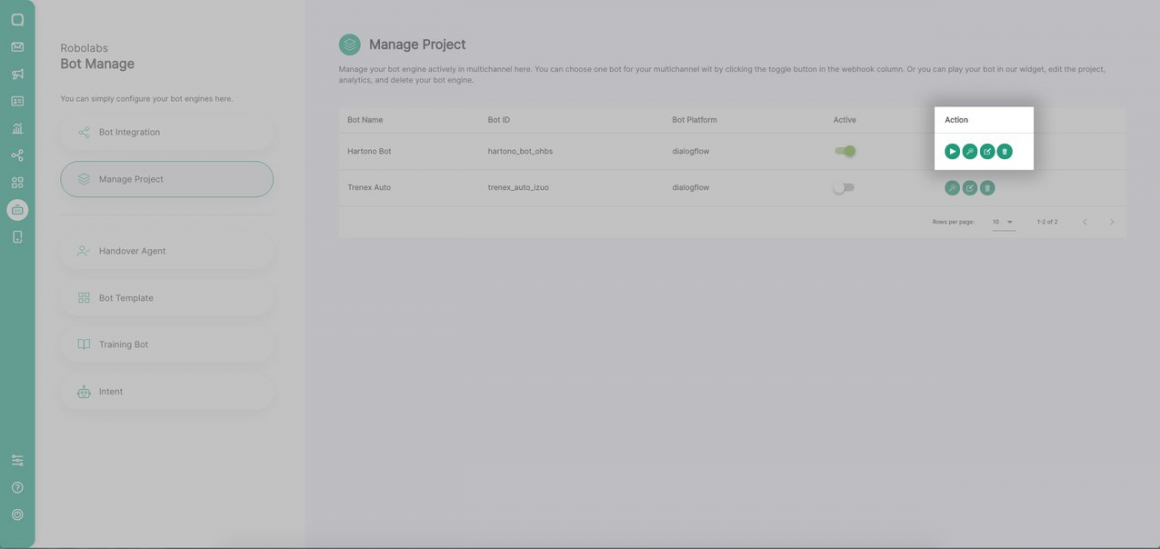
Task: Delete the Hartono Bot engine
Action: tap(1005, 151)
